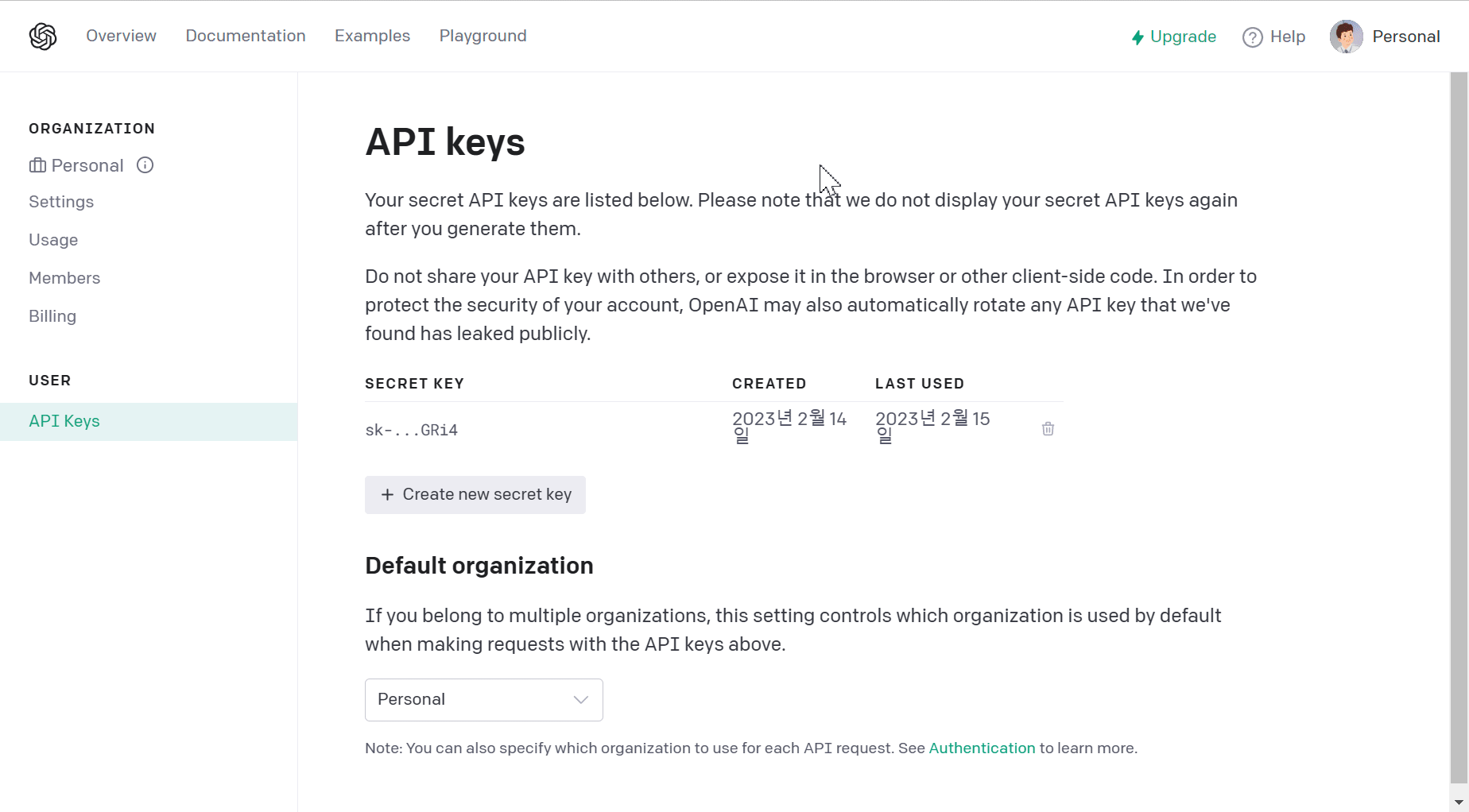Screen dimensions: 1469x812
Task: Follow the Authentication link
Action: tap(982, 748)
